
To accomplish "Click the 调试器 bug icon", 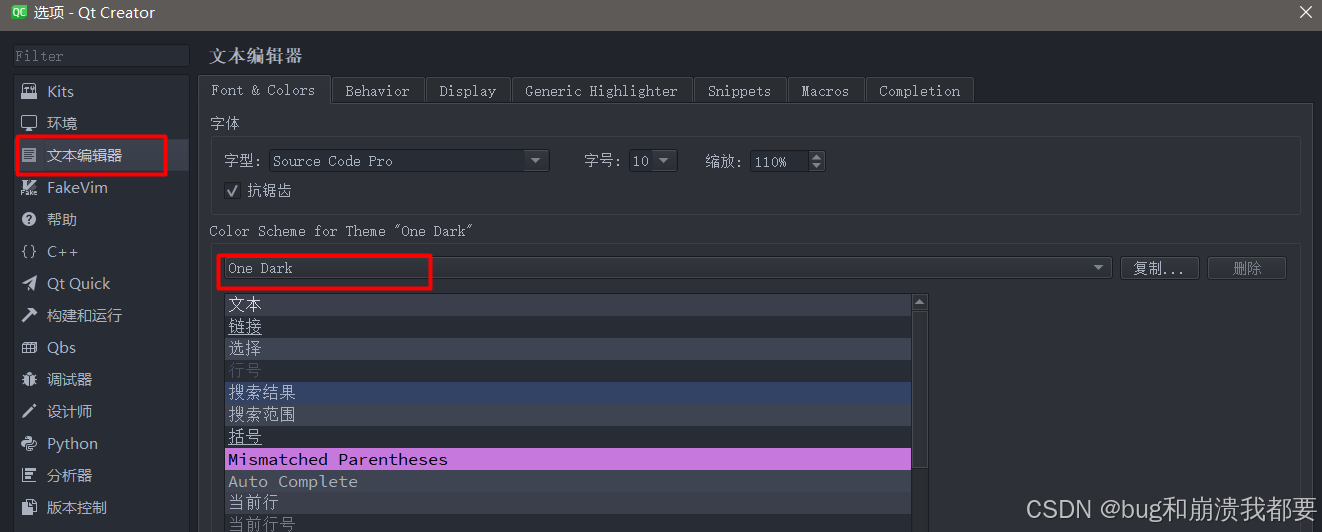I will (29, 379).
